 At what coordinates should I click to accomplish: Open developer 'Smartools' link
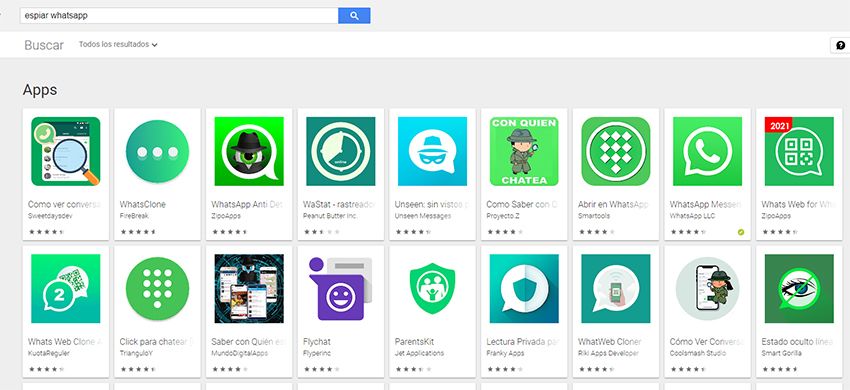point(594,216)
